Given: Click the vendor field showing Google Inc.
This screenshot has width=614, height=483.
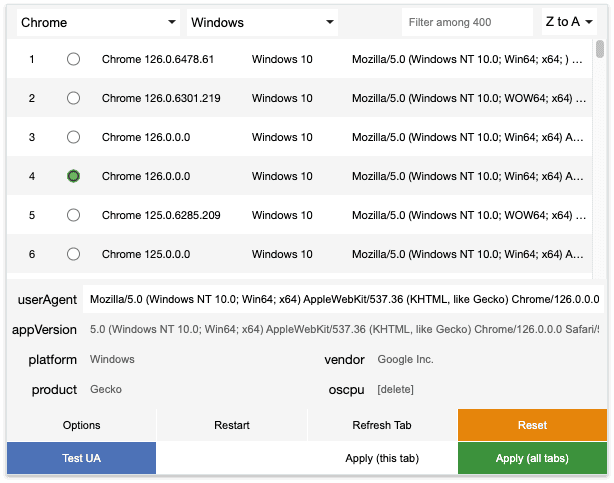Looking at the screenshot, I should 488,359.
